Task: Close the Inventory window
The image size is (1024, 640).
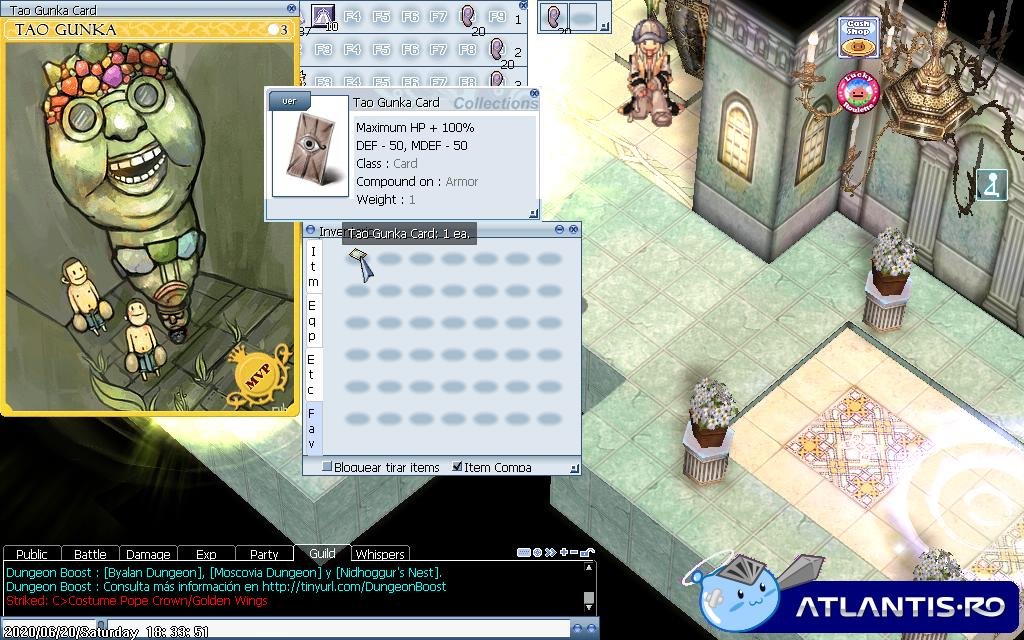Action: click(573, 229)
